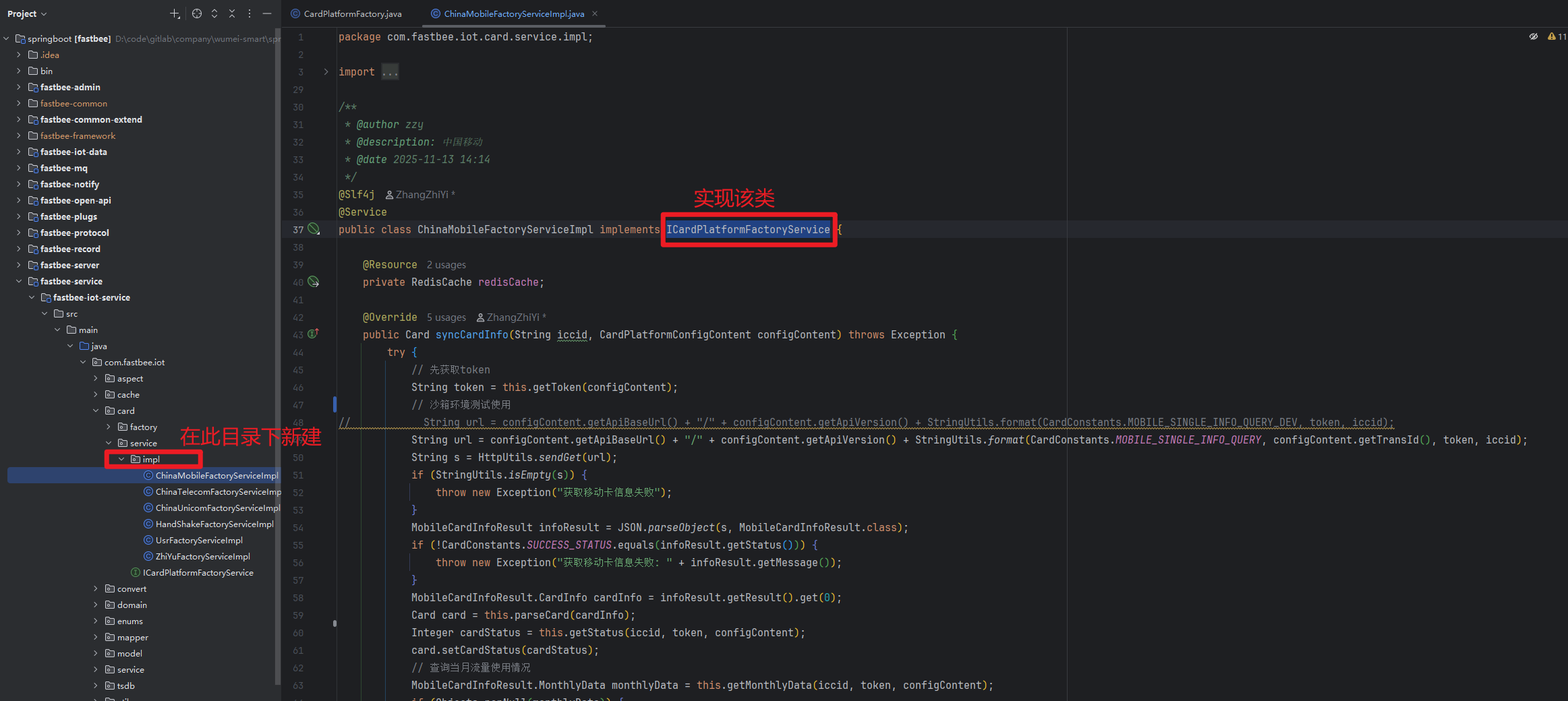Click Collapse All icon in Project panel
1568x701 pixels.
point(232,13)
